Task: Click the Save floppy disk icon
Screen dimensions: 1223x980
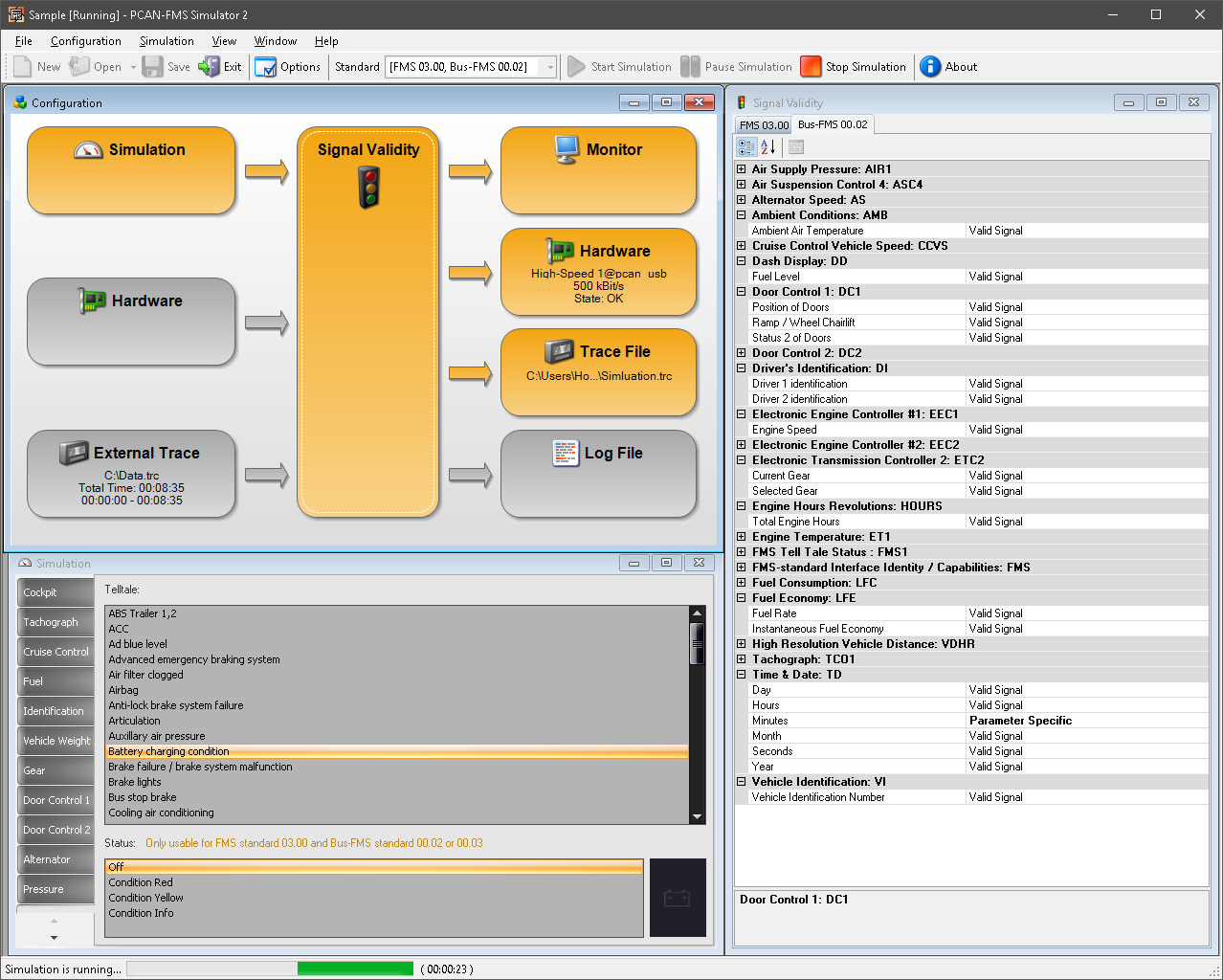Action: click(x=152, y=67)
